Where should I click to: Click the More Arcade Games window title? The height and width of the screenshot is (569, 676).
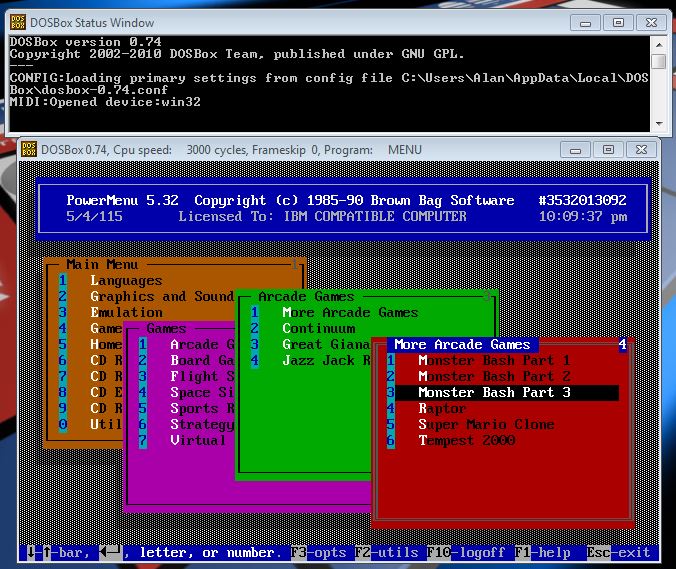click(462, 344)
